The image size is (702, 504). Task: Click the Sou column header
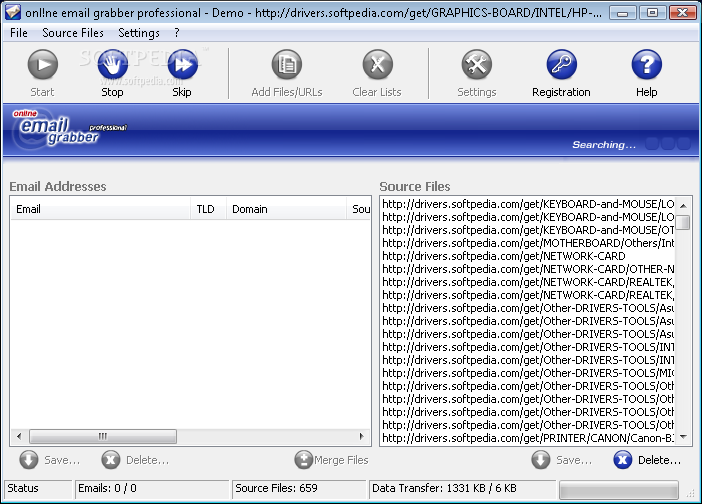coord(359,209)
